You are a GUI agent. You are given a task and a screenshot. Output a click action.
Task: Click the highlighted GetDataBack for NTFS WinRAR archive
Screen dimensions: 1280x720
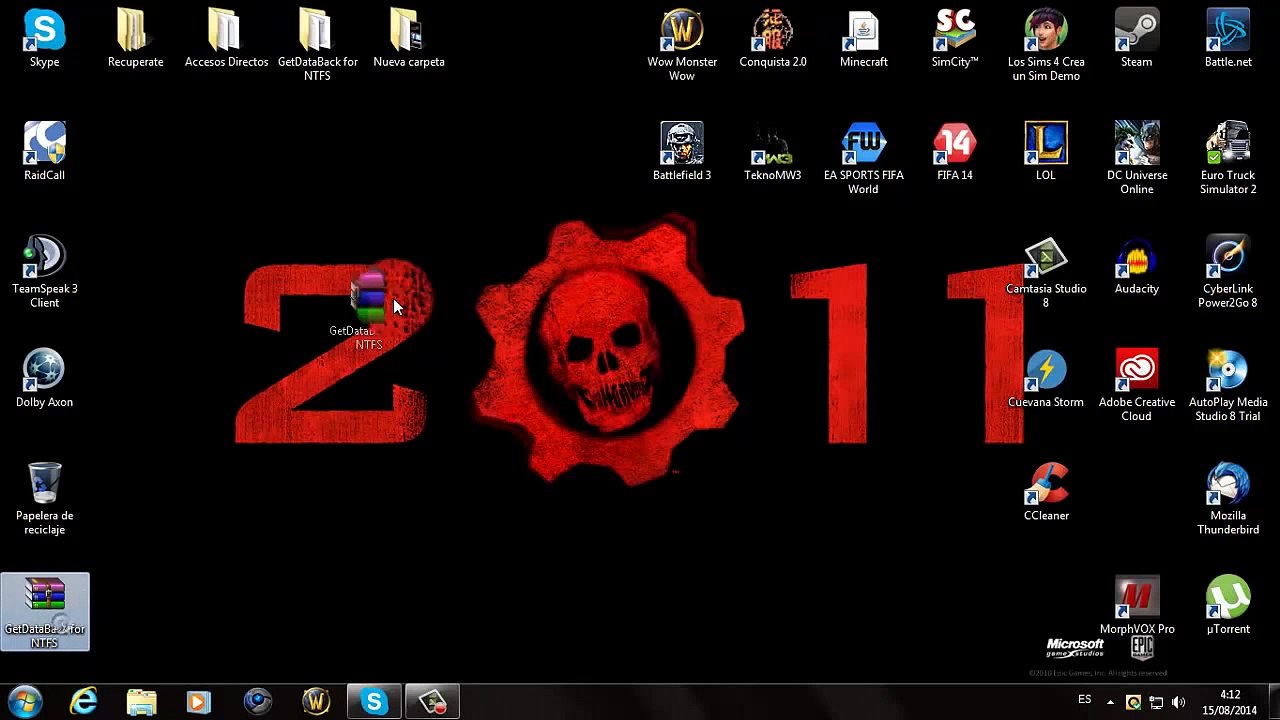point(45,612)
